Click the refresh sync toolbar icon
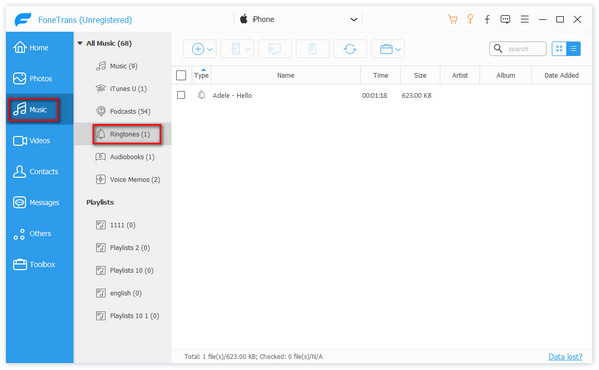Image resolution: width=599 pixels, height=370 pixels. coord(350,49)
